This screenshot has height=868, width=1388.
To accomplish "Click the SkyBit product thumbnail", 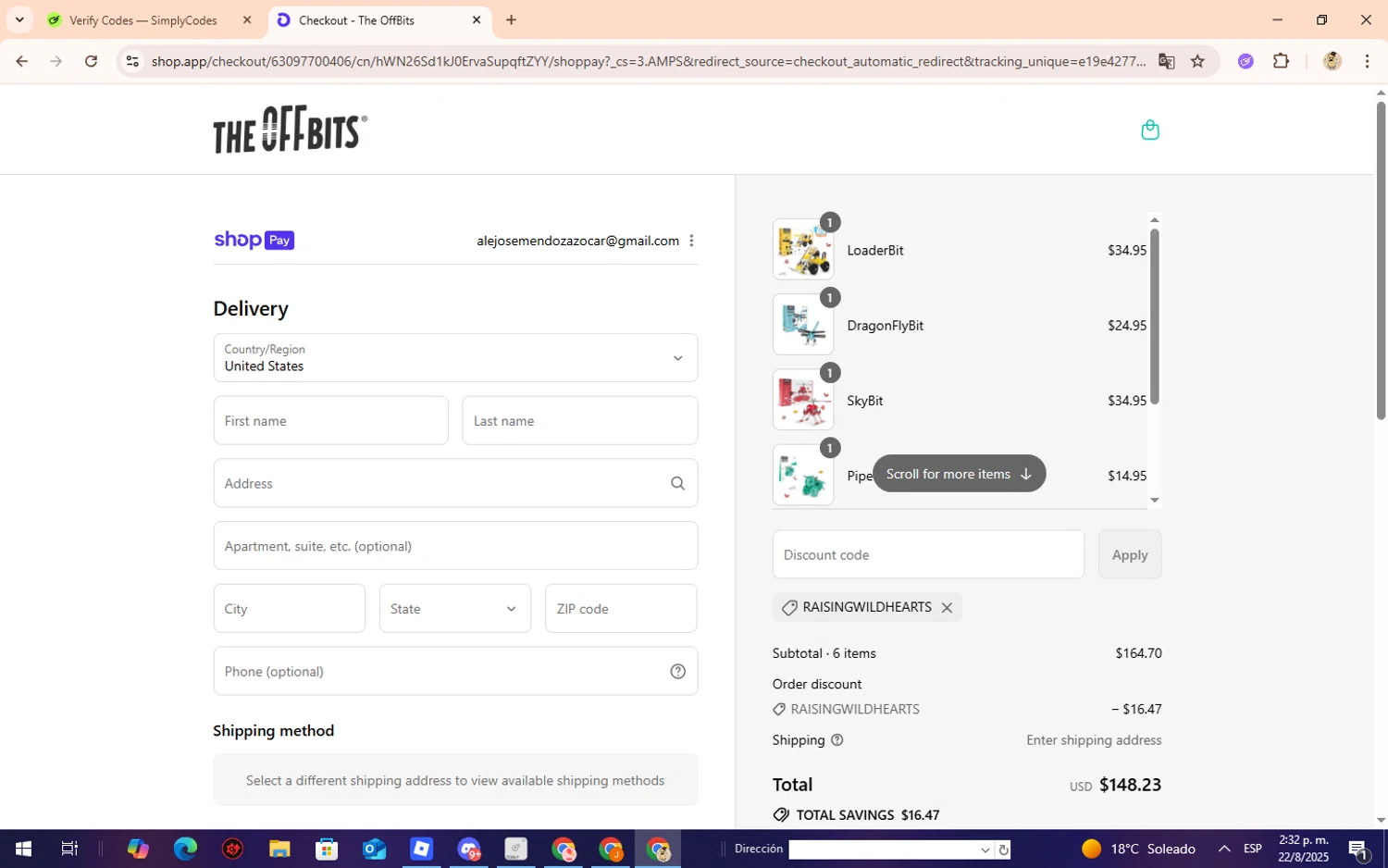I will [803, 400].
